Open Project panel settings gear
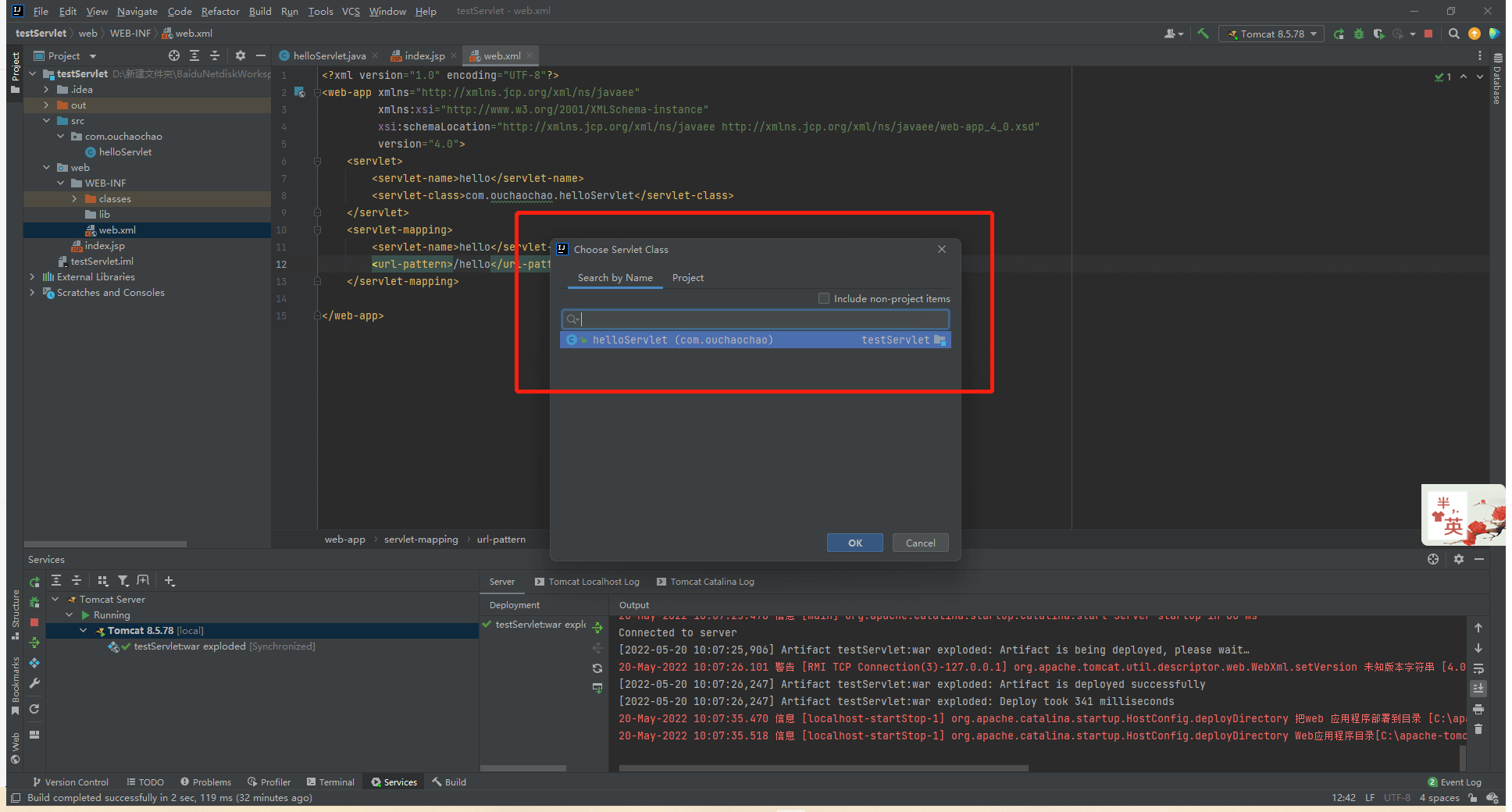 (x=241, y=55)
